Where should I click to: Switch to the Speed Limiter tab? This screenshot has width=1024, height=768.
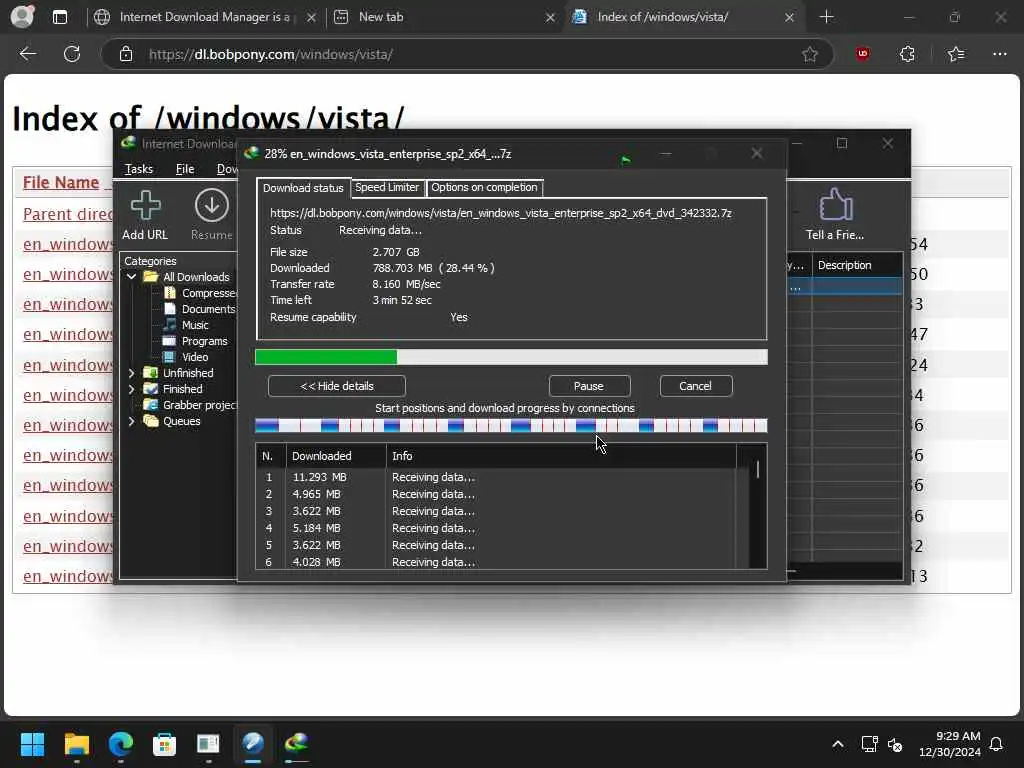pyautogui.click(x=387, y=187)
